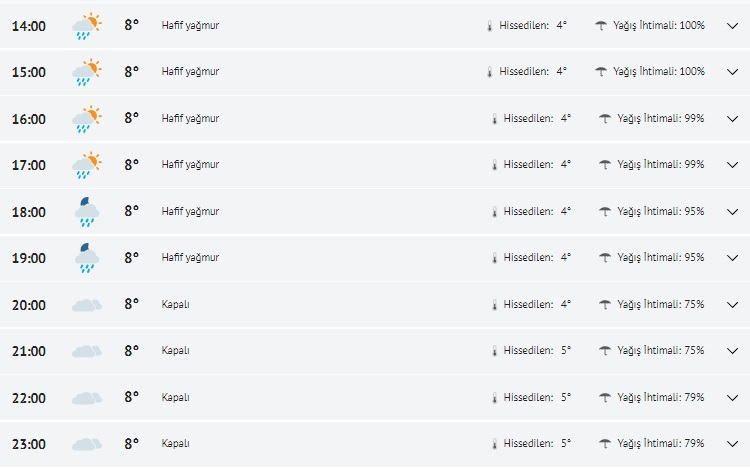750x468 pixels.
Task: Click 'Kapalı' description in 21:00 row
Action: [x=176, y=351]
